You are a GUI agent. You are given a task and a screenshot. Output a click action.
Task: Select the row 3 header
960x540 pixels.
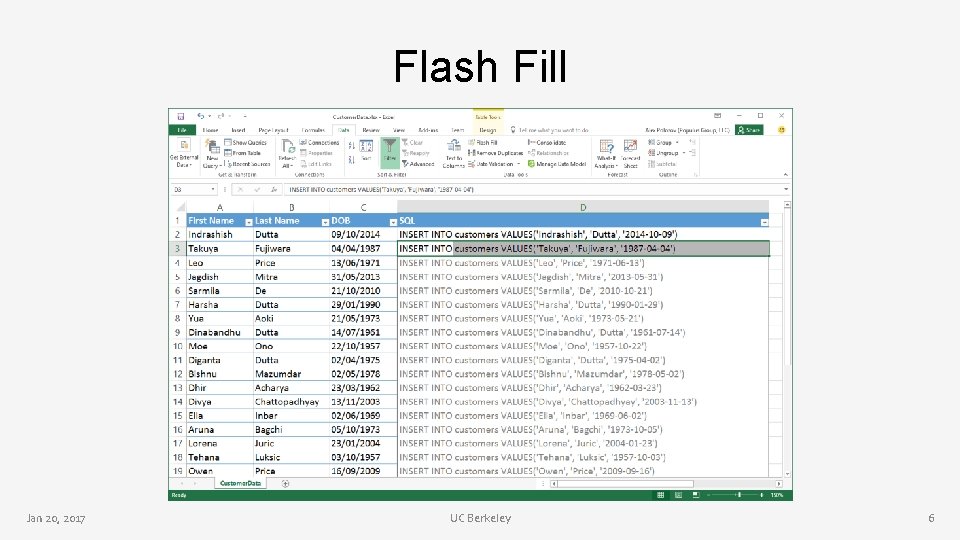click(178, 249)
